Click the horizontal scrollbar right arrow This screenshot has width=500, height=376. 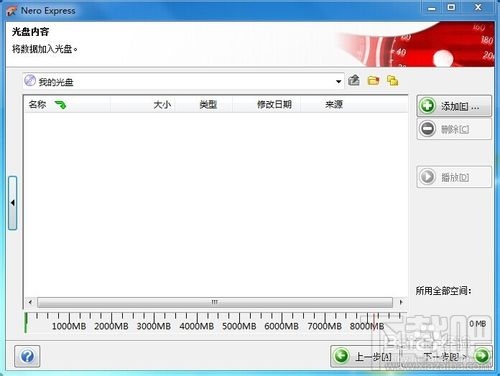point(401,302)
